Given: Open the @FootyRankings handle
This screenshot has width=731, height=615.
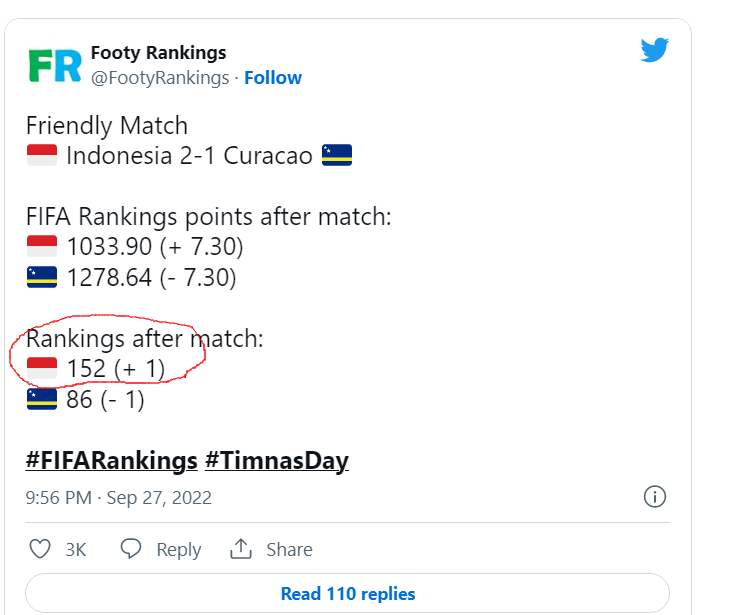Looking at the screenshot, I should tap(160, 78).
